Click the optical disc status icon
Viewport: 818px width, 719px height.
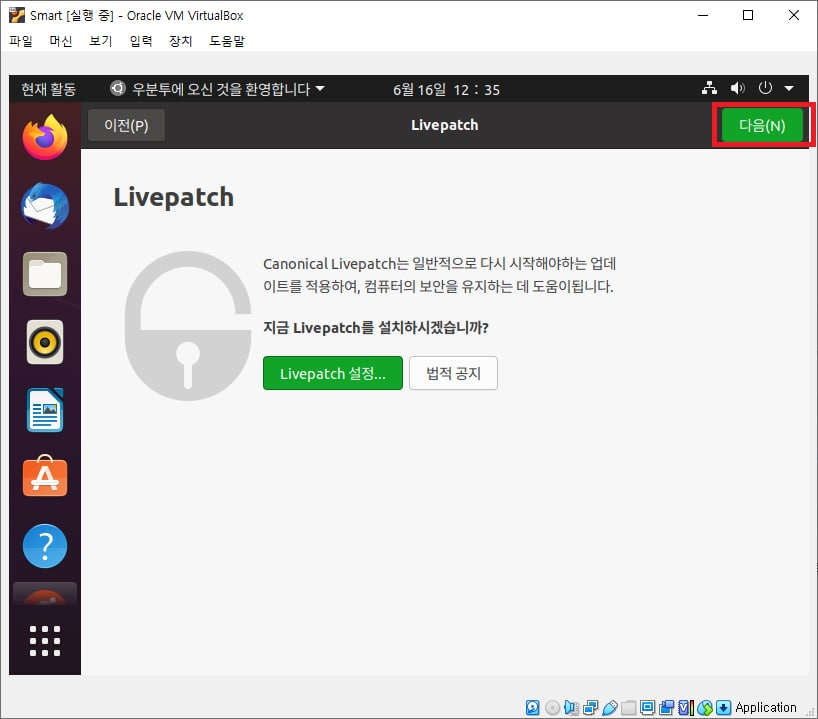tap(552, 708)
